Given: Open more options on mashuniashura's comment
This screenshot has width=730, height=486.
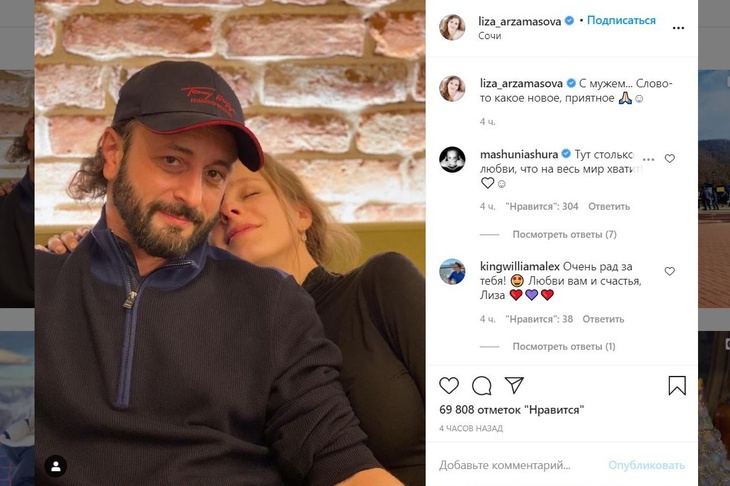Looking at the screenshot, I should (649, 158).
